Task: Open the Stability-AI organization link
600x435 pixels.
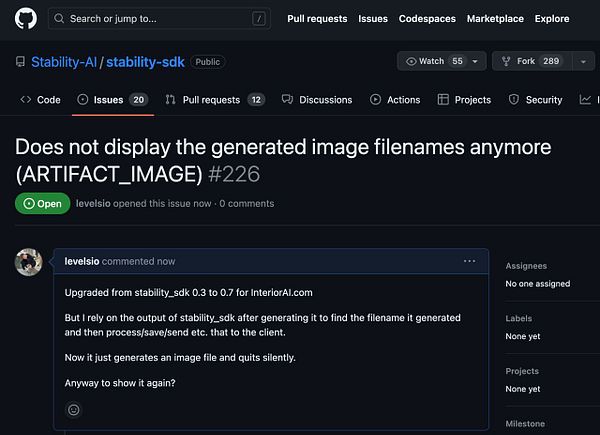Action: (x=64, y=62)
